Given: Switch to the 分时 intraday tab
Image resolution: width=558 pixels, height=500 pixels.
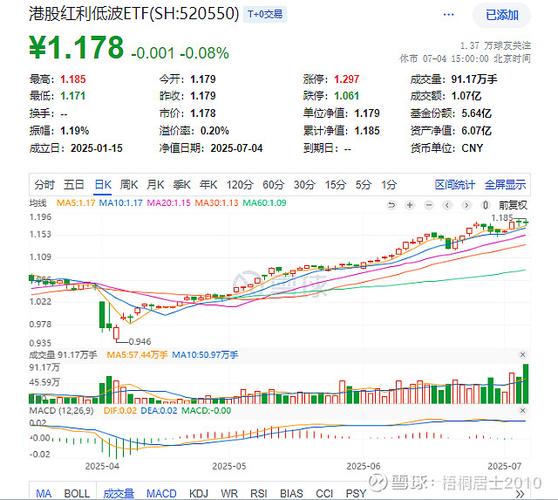Looking at the screenshot, I should pos(44,185).
